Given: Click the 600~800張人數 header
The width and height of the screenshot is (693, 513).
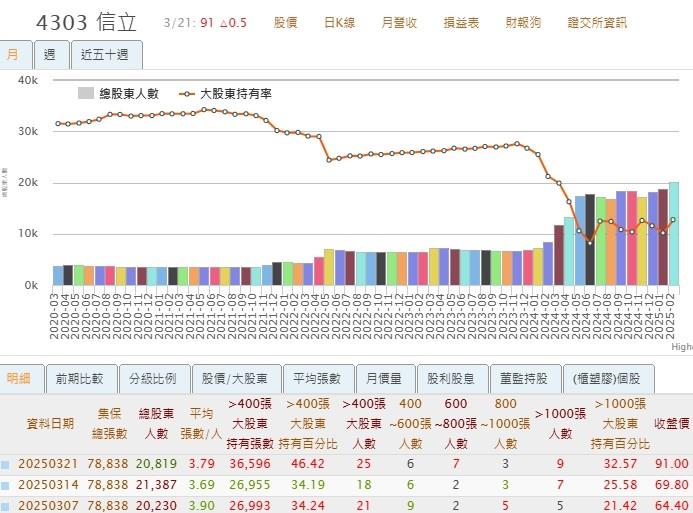Looking at the screenshot, I should [x=456, y=423].
